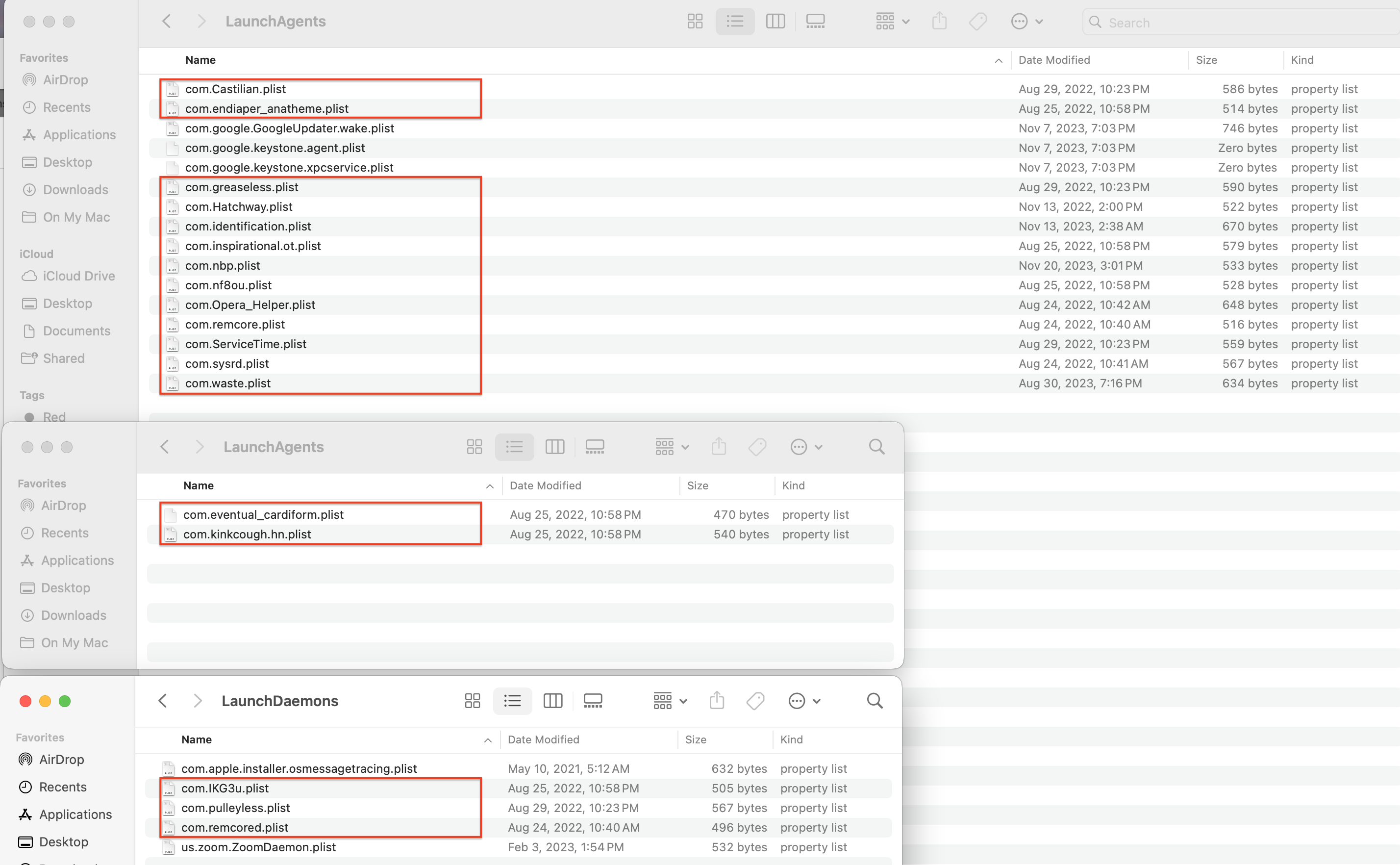
Task: Switch top window to gallery view
Action: pos(815,22)
